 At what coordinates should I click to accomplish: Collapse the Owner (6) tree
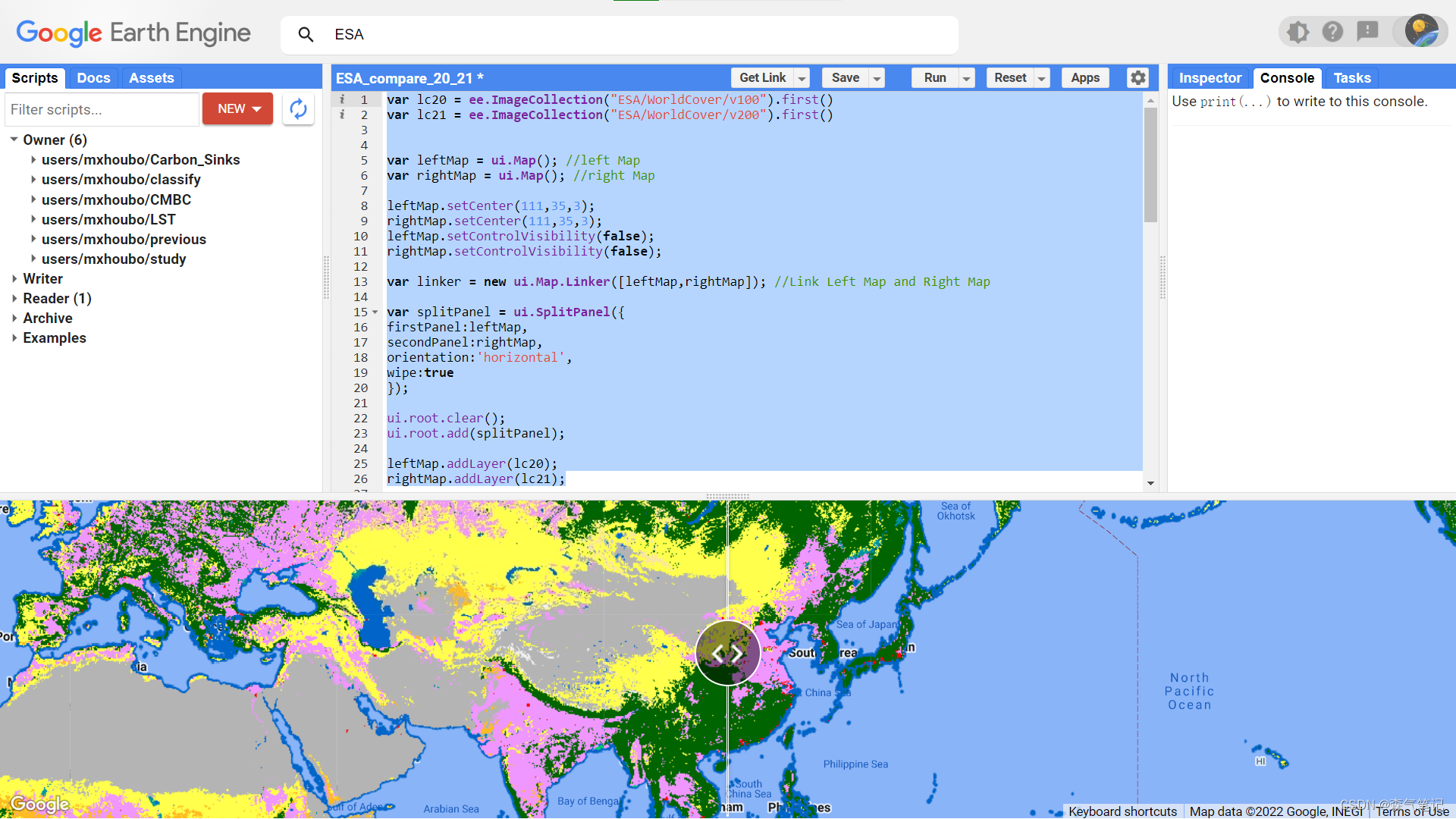click(14, 140)
